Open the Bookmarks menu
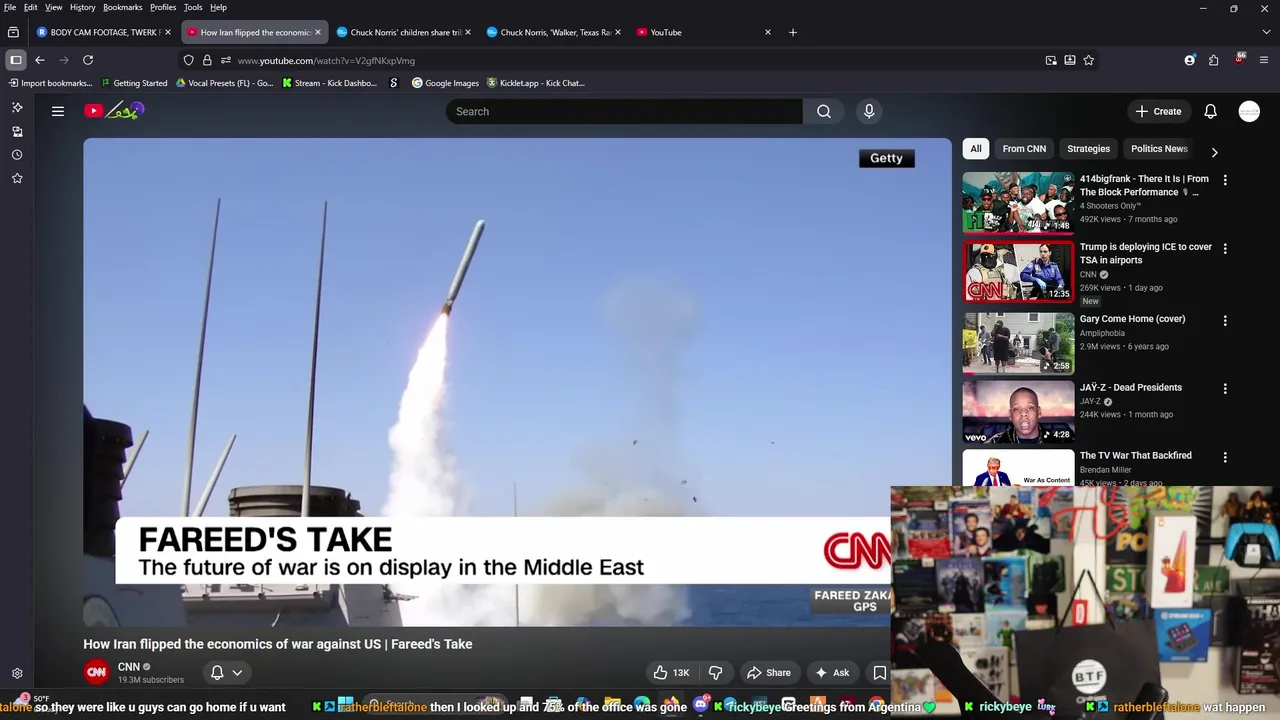 123,7
